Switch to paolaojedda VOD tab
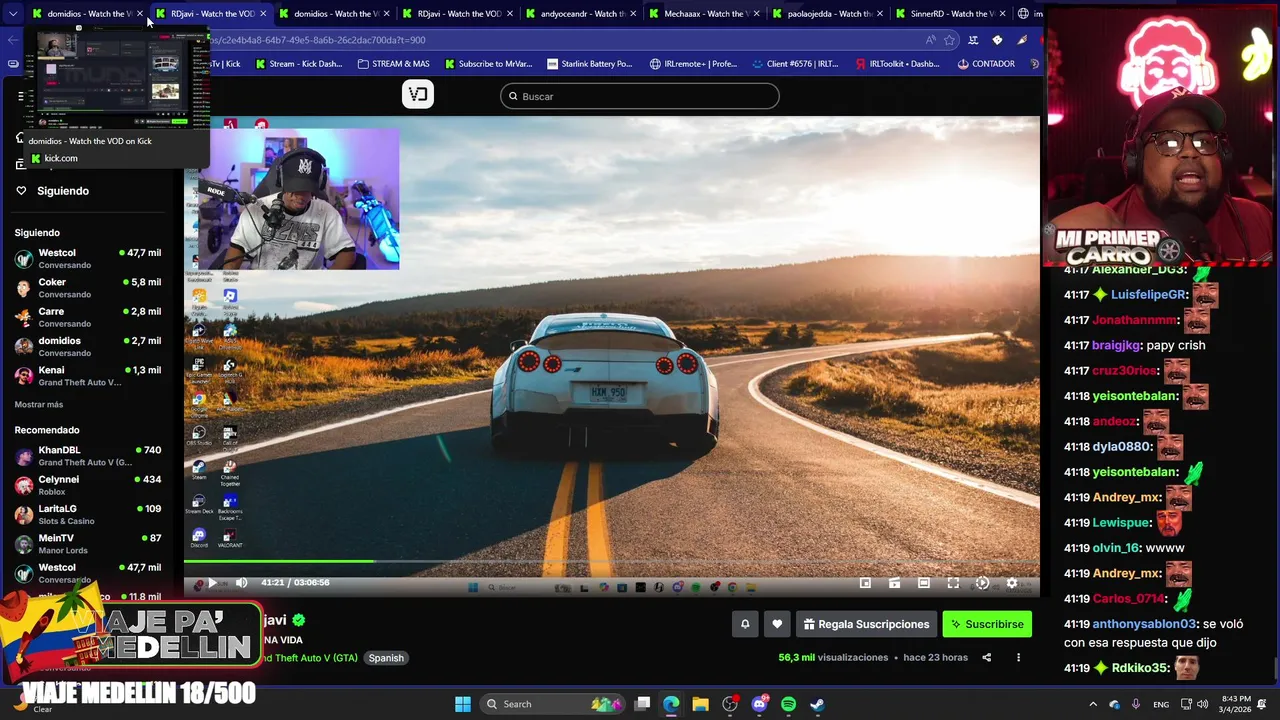 829,14
